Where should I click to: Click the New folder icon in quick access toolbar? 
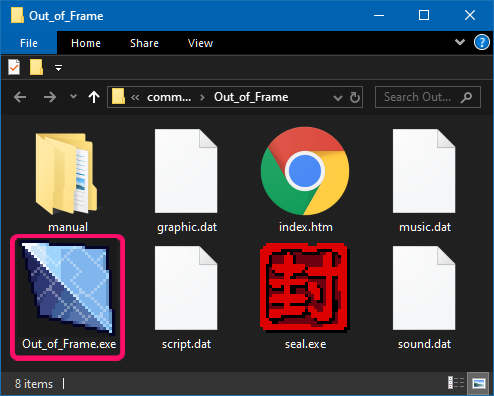coord(36,67)
